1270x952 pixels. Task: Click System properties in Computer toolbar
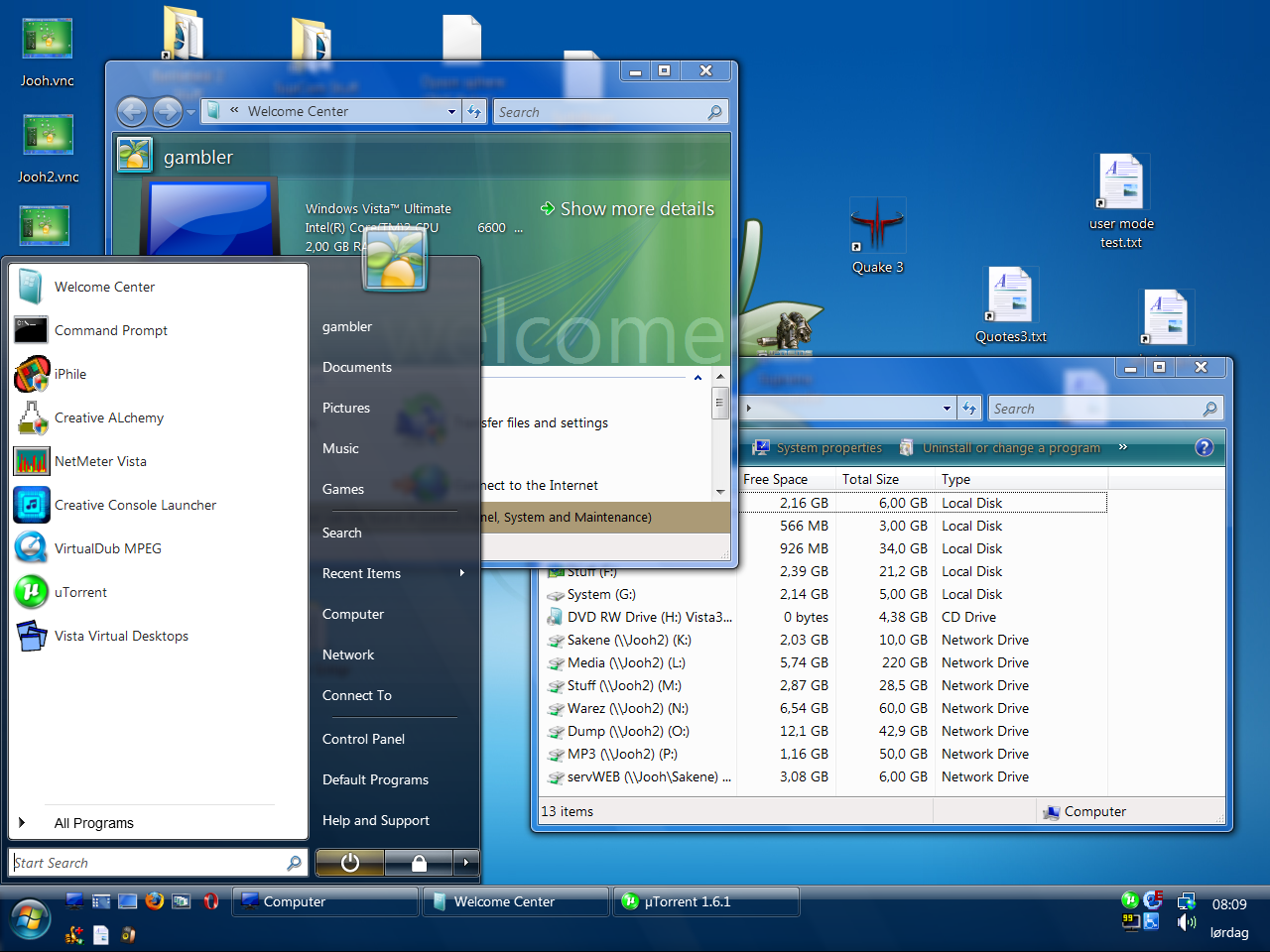pos(818,448)
